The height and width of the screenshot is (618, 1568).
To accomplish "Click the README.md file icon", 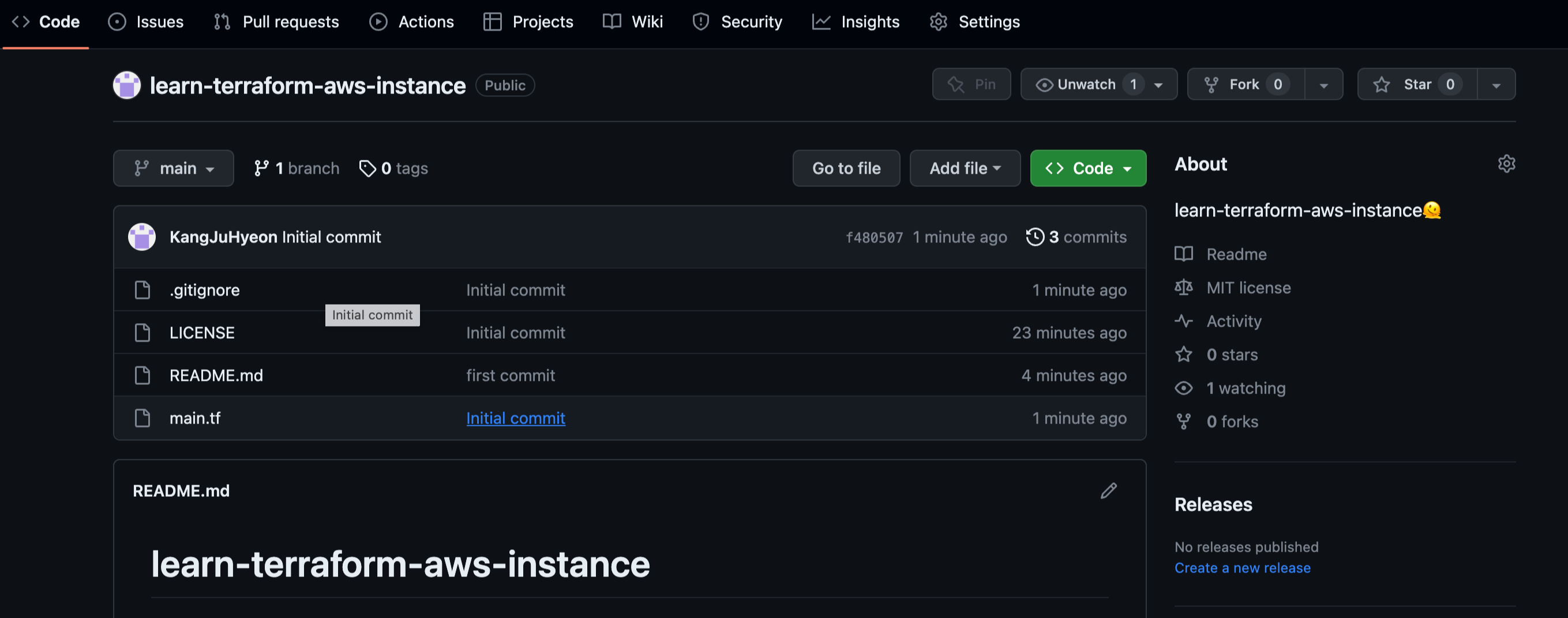I will (x=142, y=375).
